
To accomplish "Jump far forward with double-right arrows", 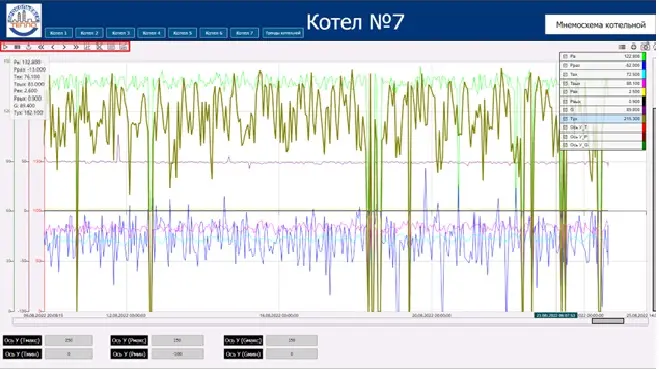I will [x=76, y=47].
